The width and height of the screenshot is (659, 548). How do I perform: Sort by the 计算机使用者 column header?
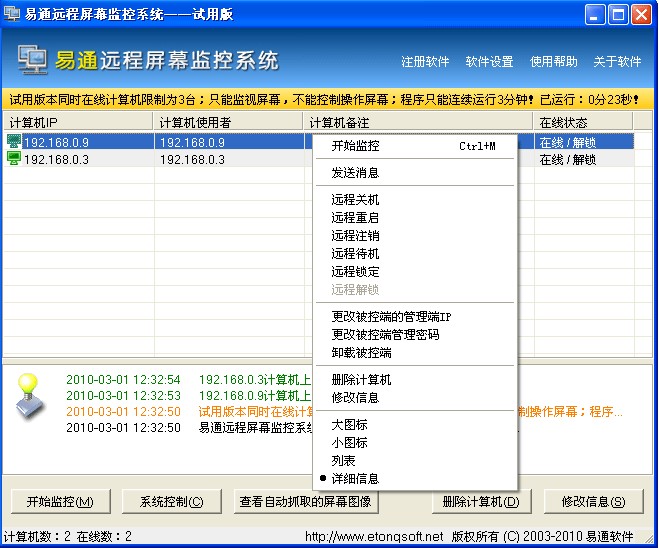coord(228,122)
